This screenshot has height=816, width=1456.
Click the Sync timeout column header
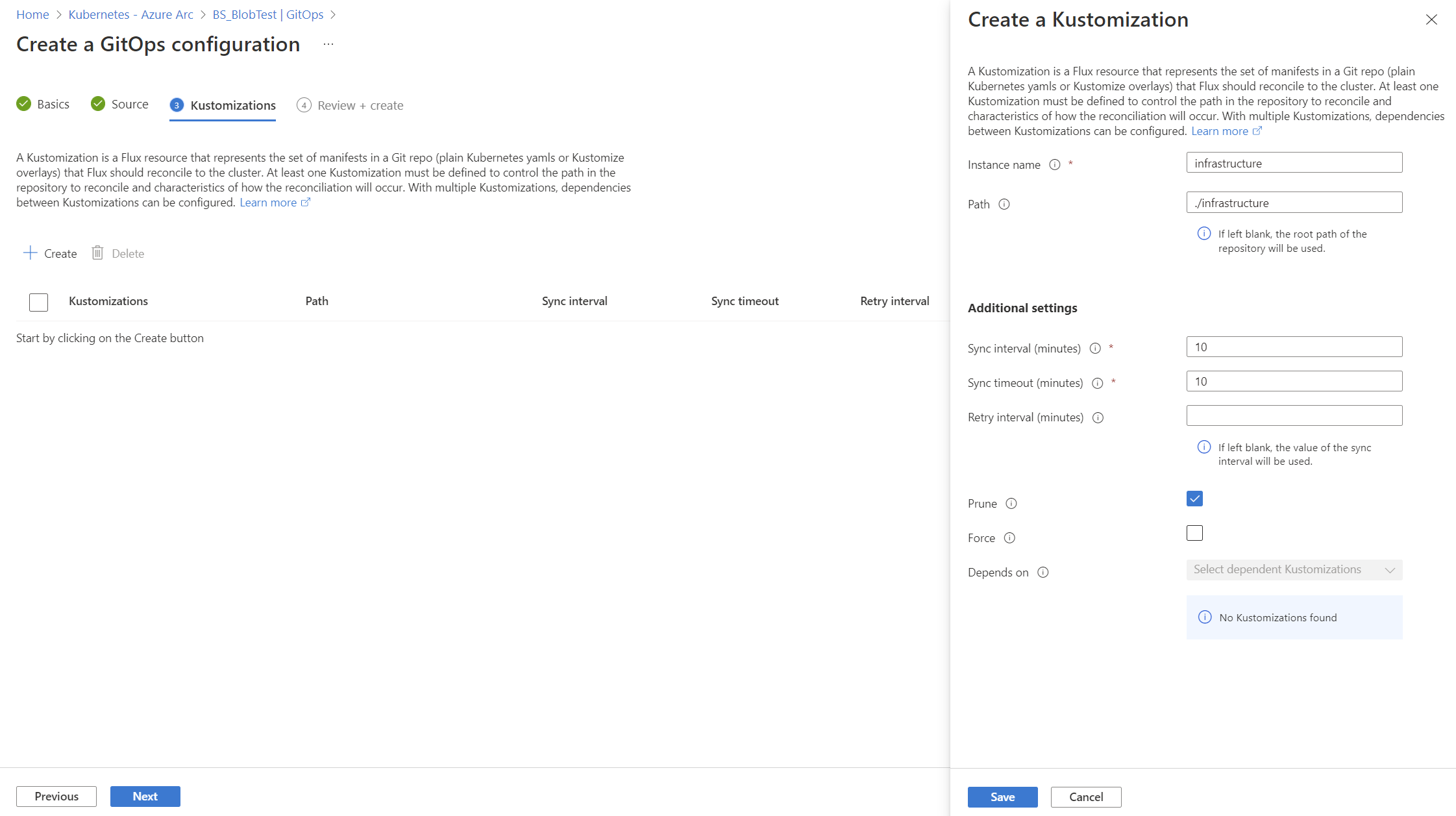coord(745,301)
